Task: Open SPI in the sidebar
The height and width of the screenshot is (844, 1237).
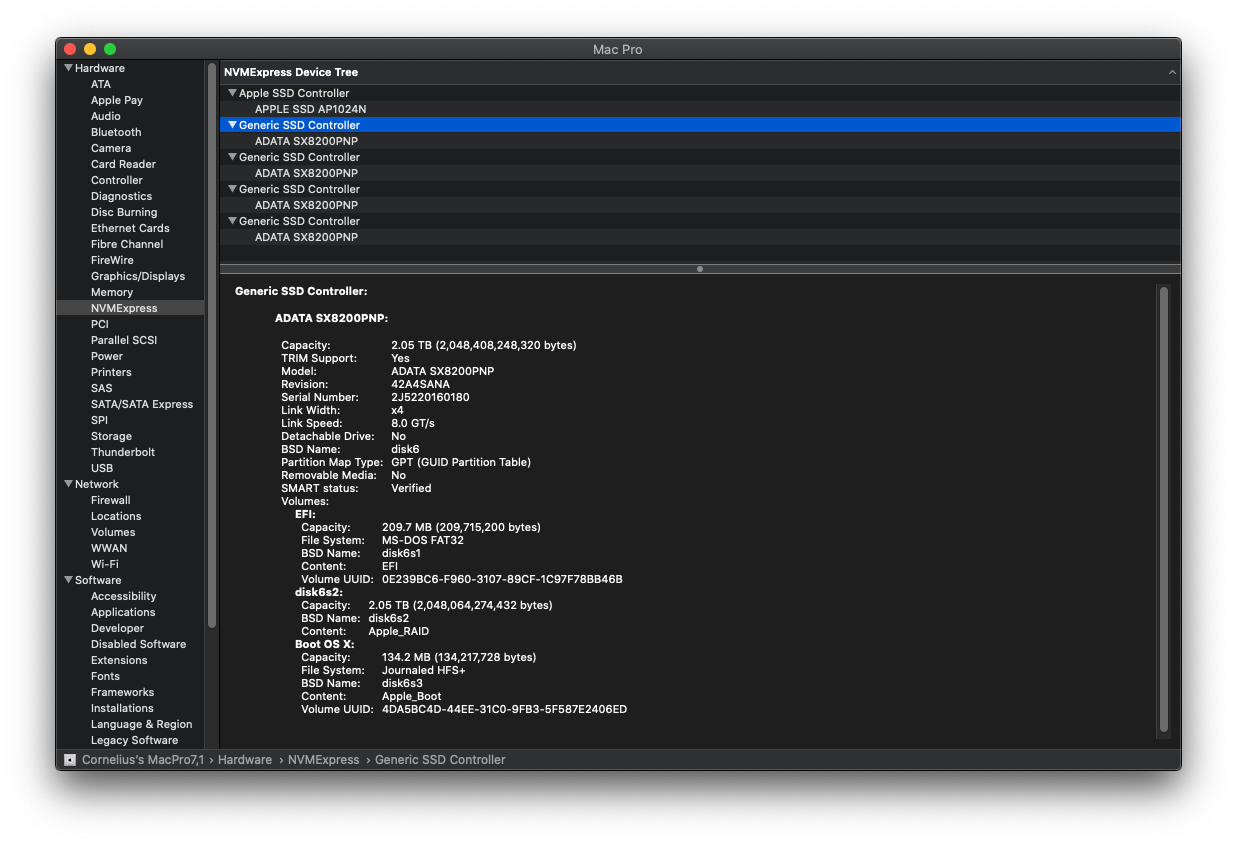Action: [100, 420]
